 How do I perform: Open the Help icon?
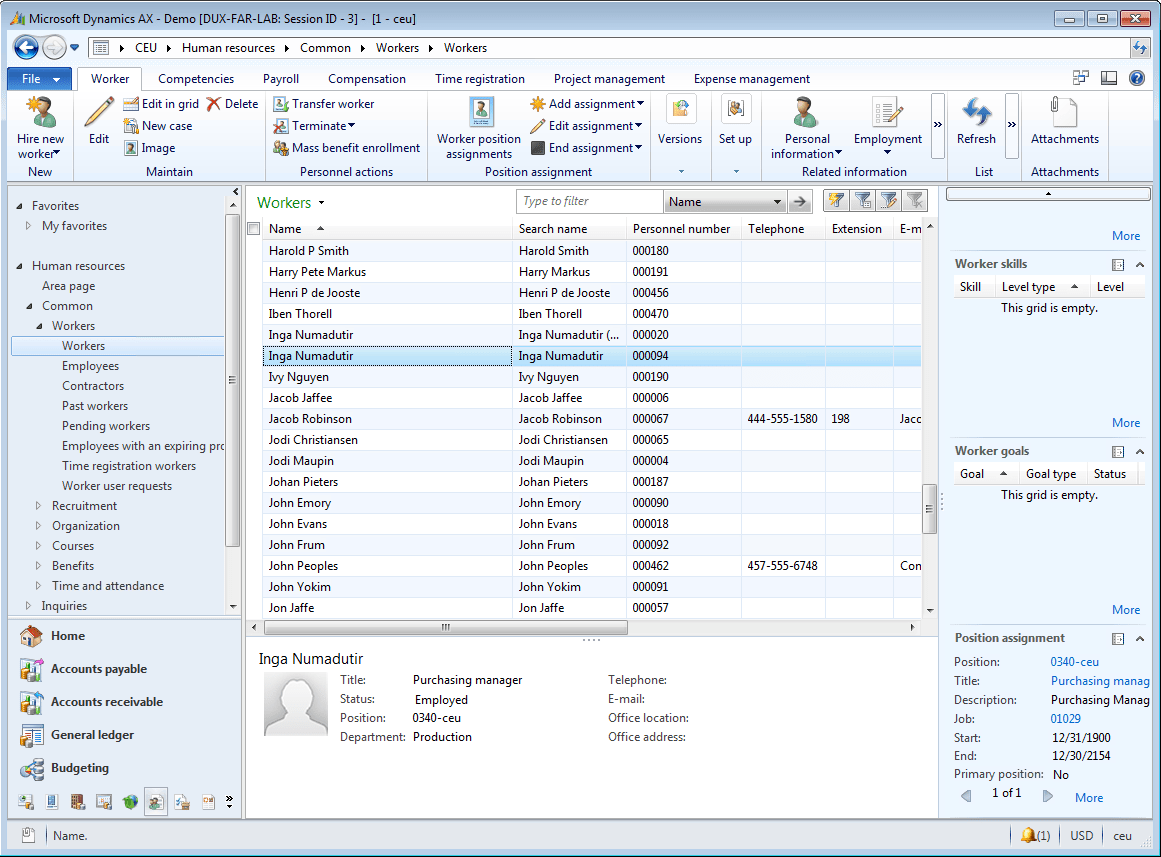(x=1137, y=78)
